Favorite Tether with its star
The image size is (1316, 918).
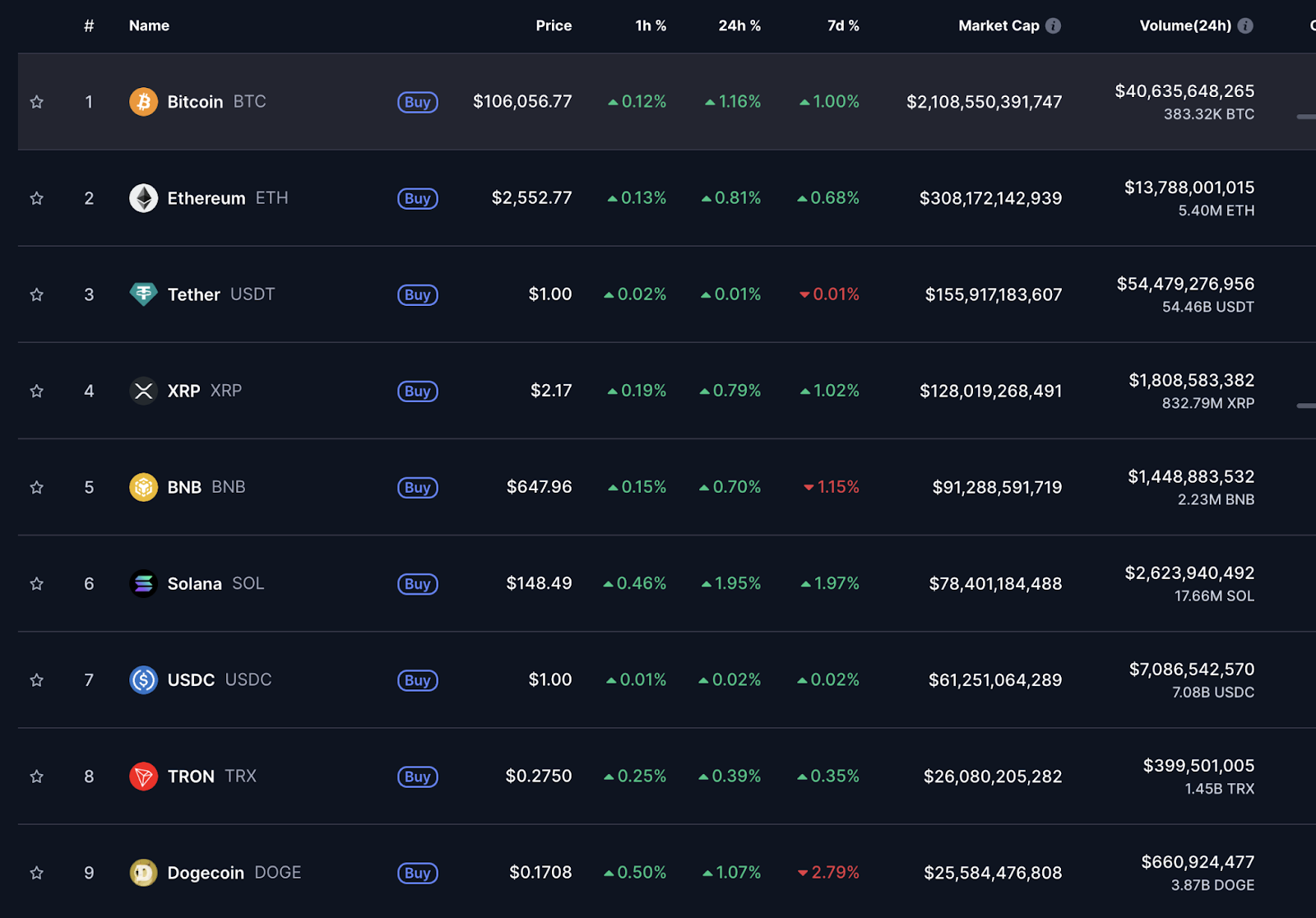[x=36, y=294]
